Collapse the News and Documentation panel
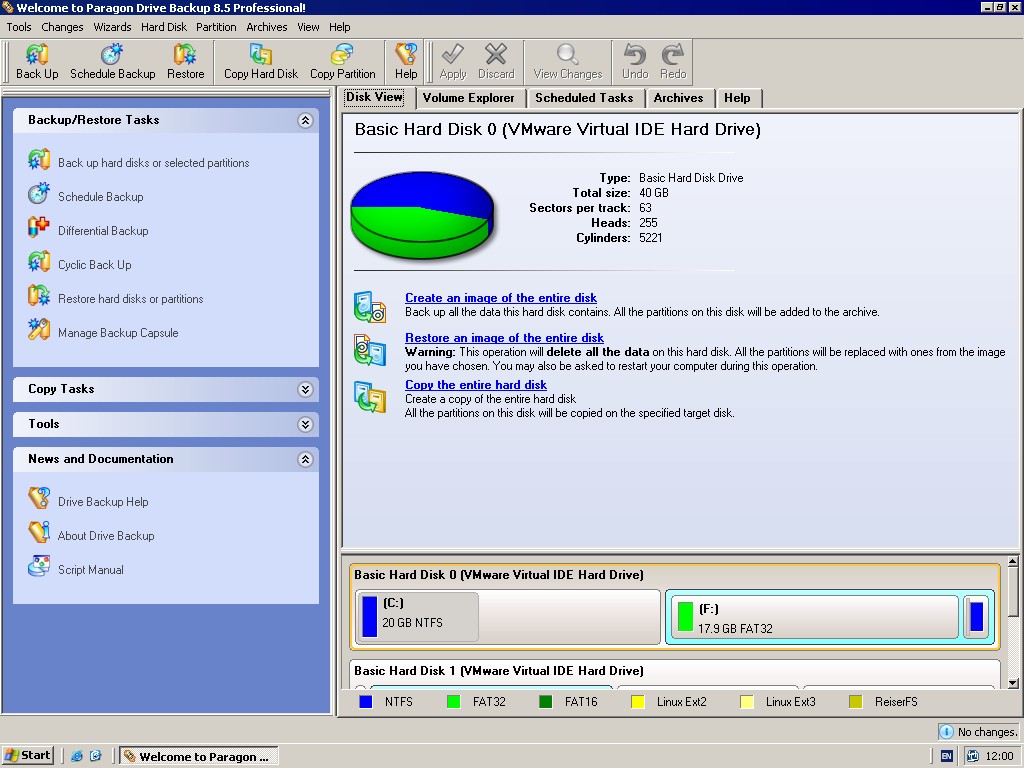The height and width of the screenshot is (768, 1024). 305,459
